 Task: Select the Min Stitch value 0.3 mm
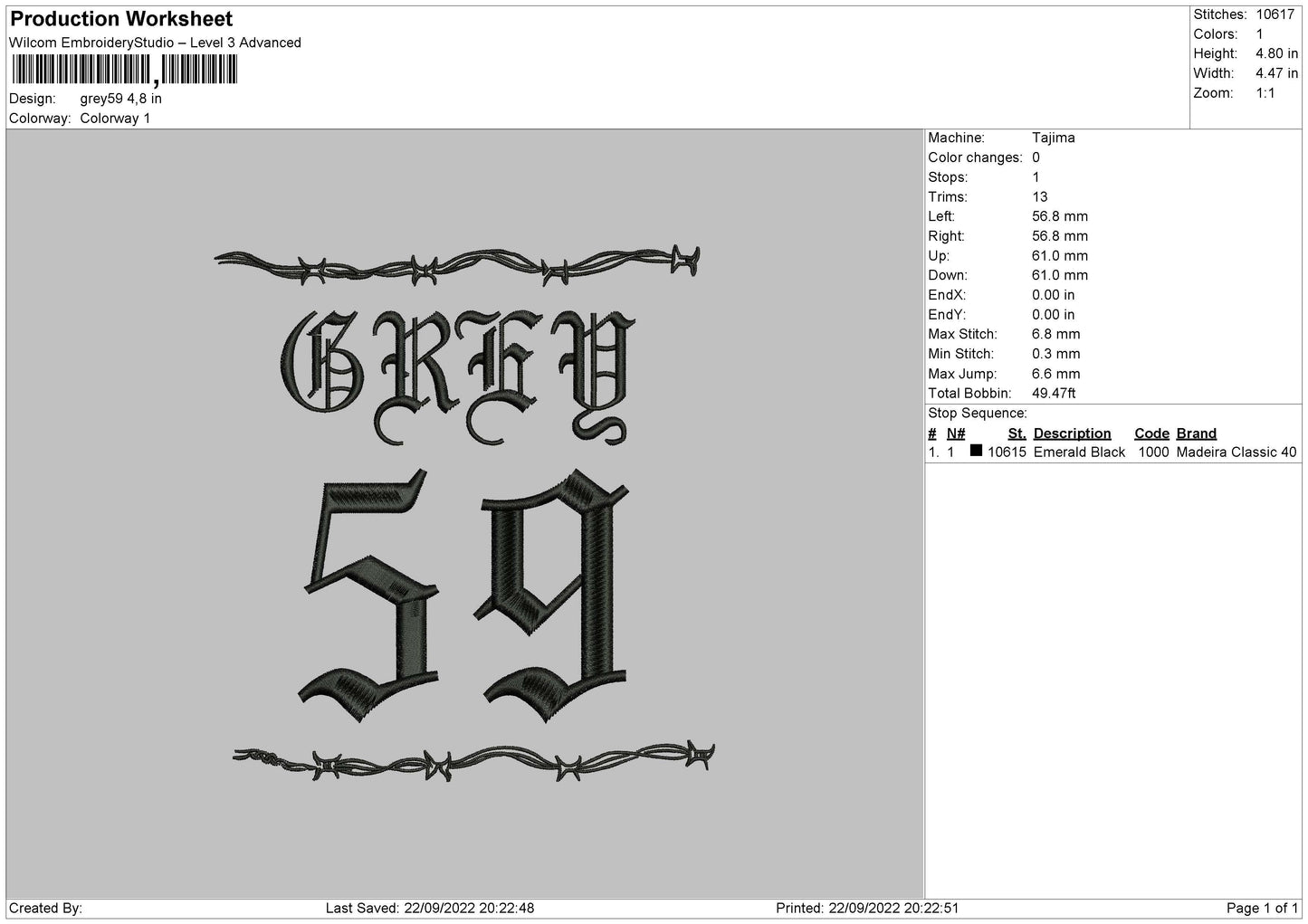pyautogui.click(x=1056, y=354)
